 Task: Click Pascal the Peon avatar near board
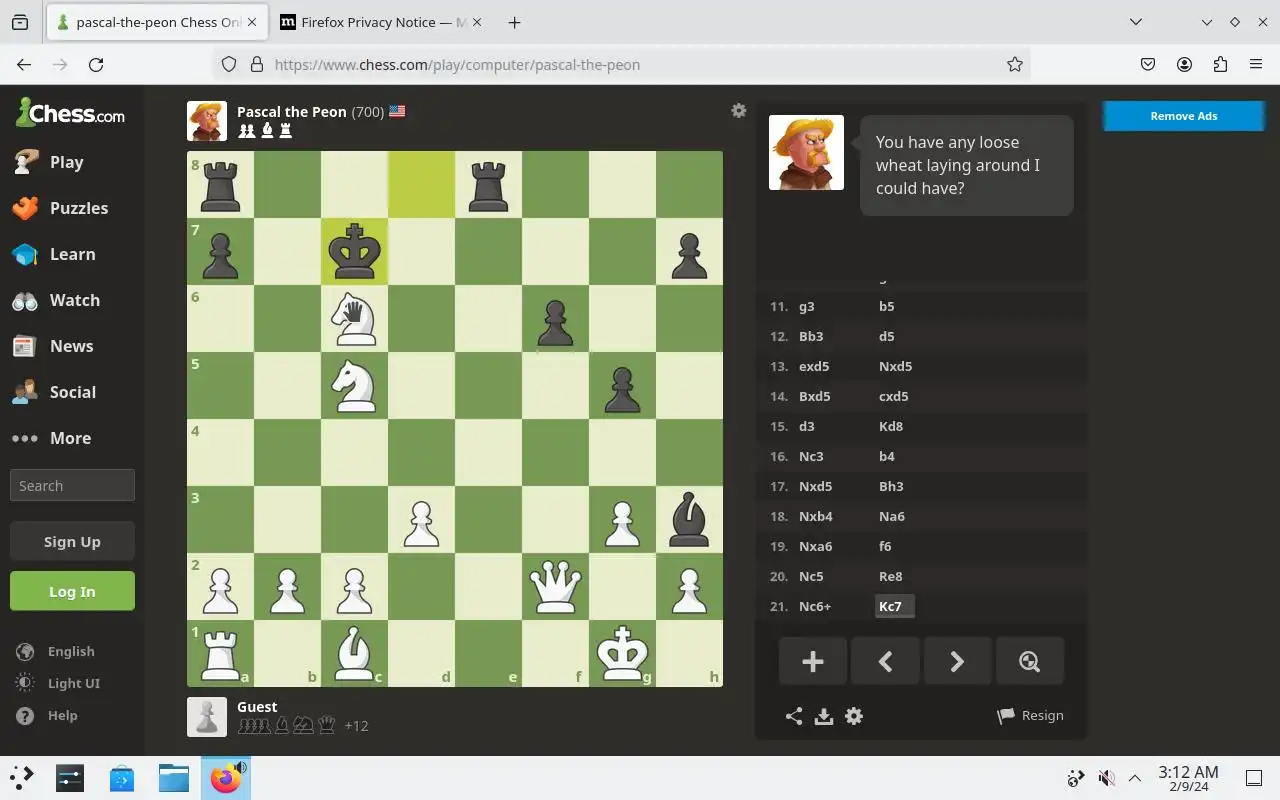pyautogui.click(x=207, y=121)
